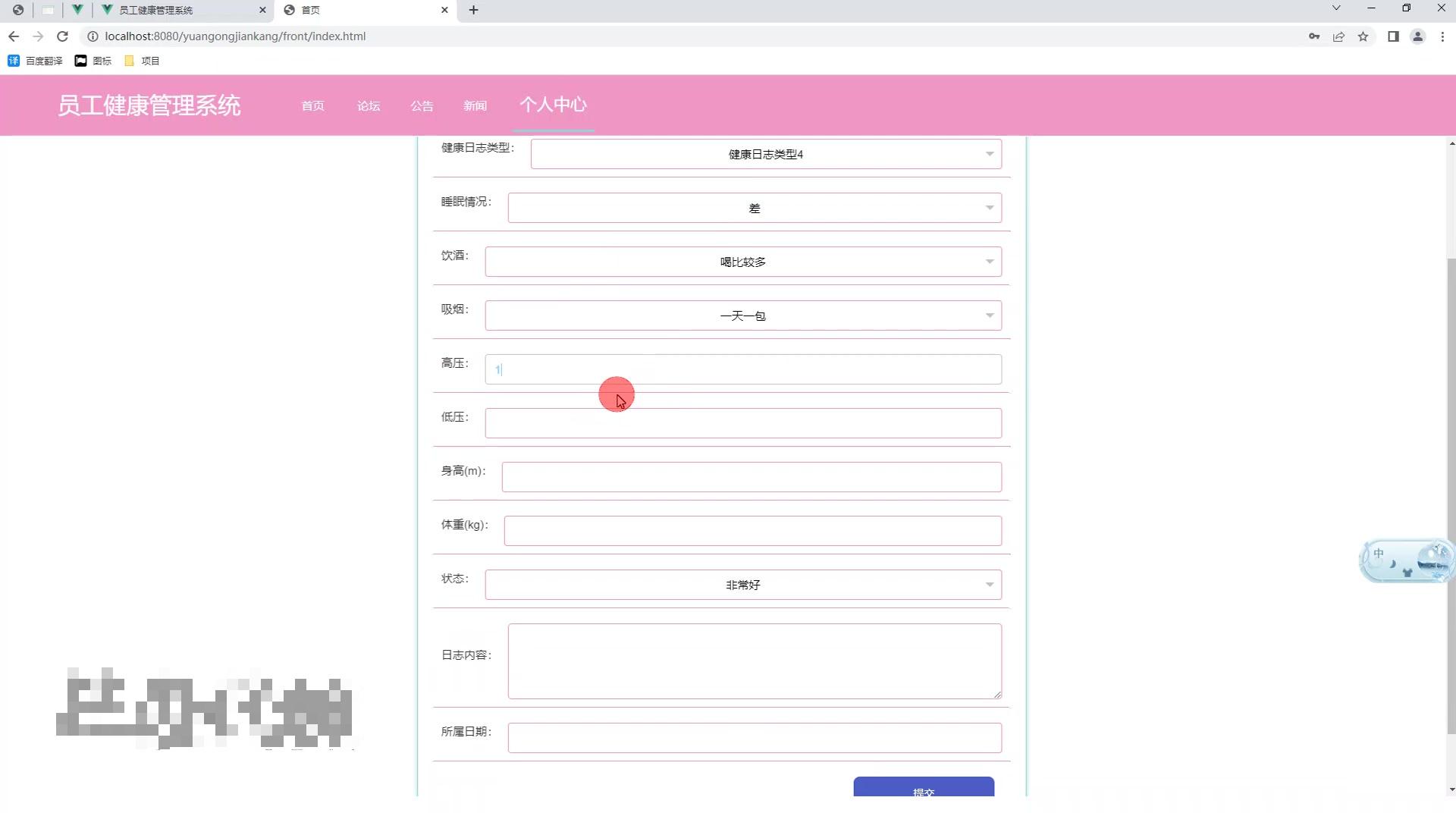
Task: Open the 健康日志类型 dropdown
Action: pos(764,153)
